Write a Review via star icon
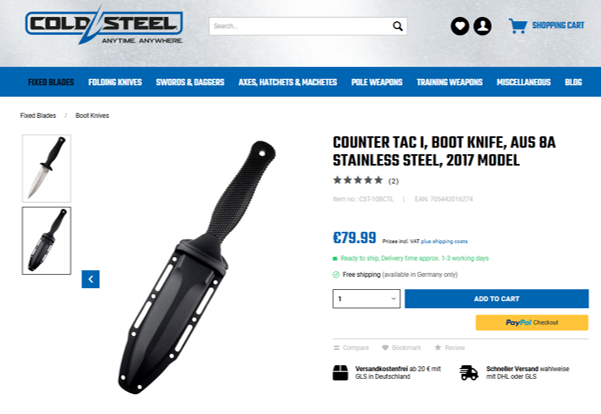The image size is (601, 414). pos(438,347)
